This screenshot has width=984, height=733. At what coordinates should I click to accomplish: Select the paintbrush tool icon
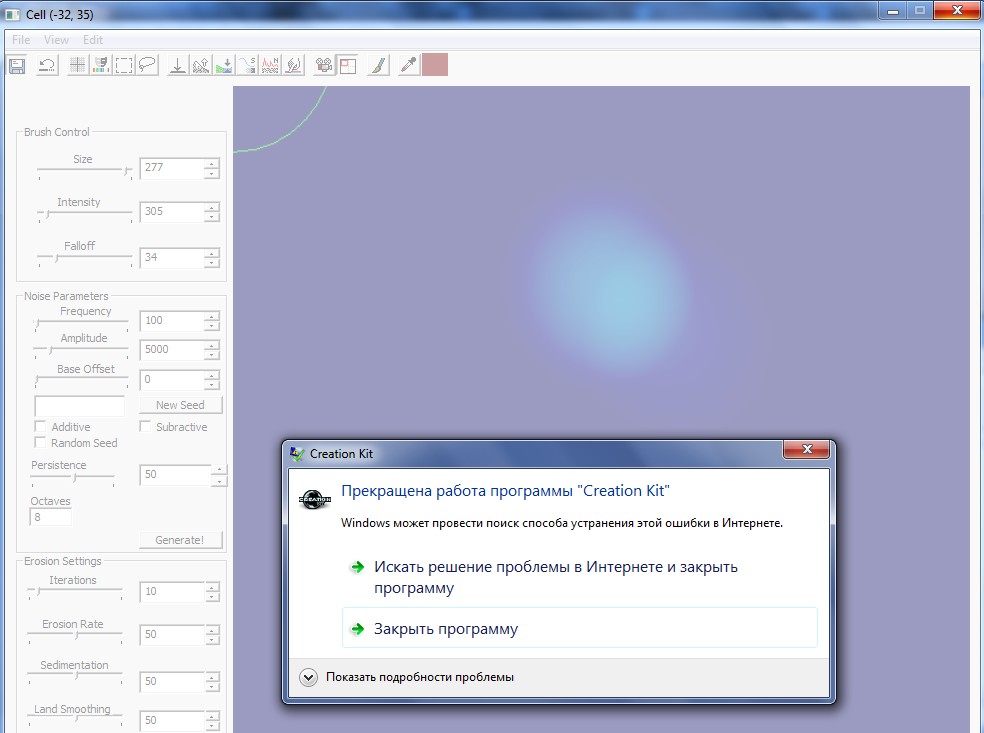tap(378, 65)
